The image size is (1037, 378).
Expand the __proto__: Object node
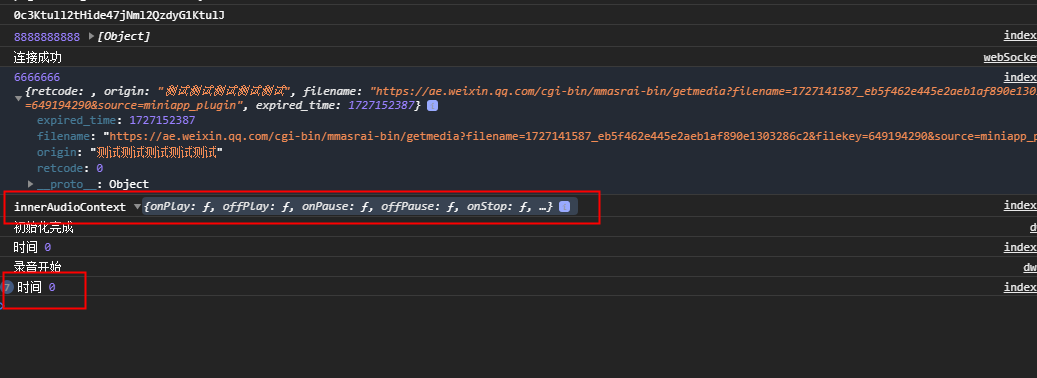30,184
